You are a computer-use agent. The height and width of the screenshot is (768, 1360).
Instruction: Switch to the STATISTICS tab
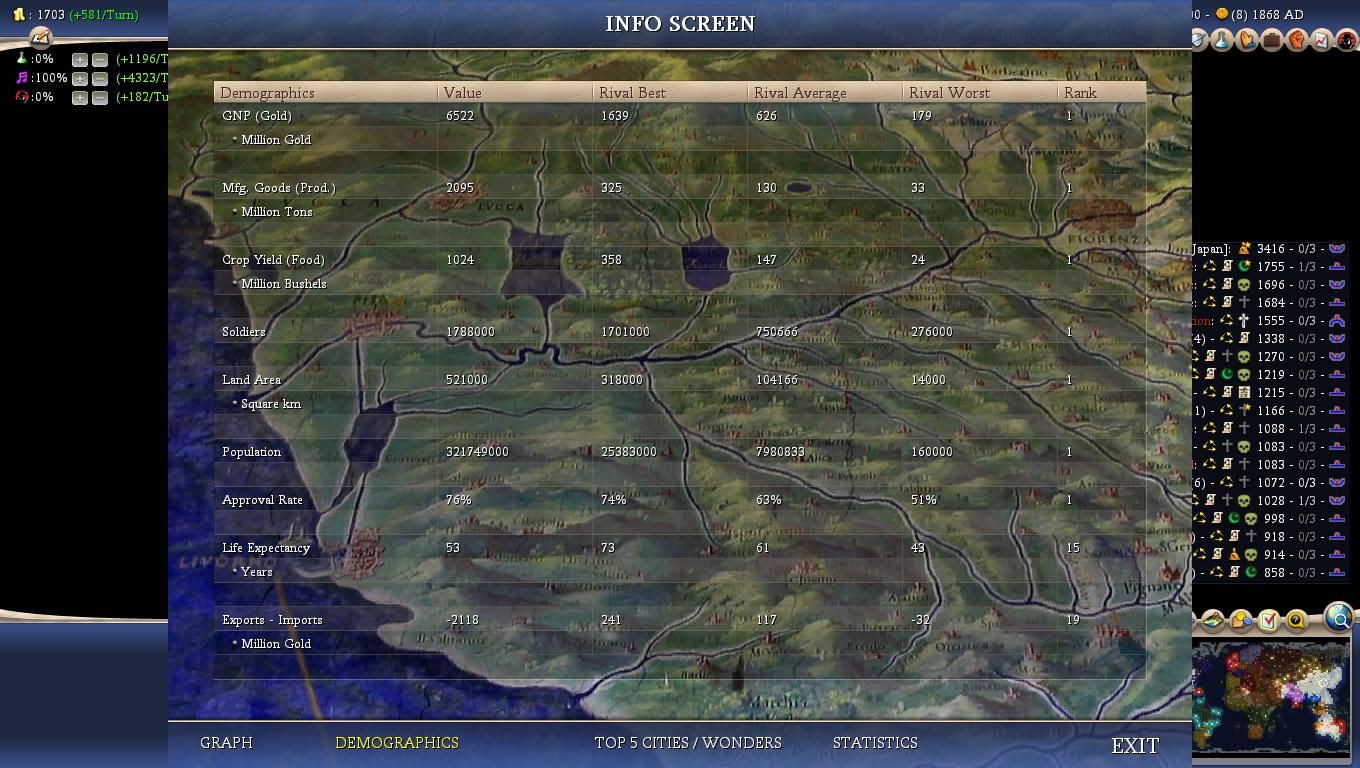point(875,743)
